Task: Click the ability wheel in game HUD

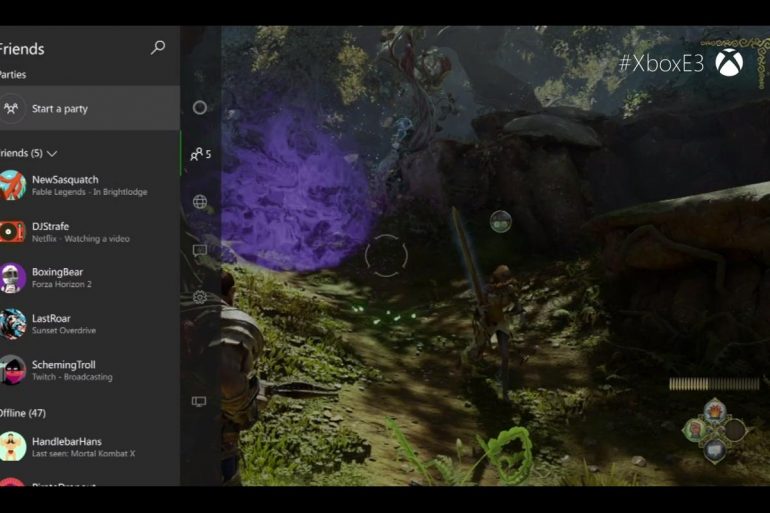Action: click(714, 430)
